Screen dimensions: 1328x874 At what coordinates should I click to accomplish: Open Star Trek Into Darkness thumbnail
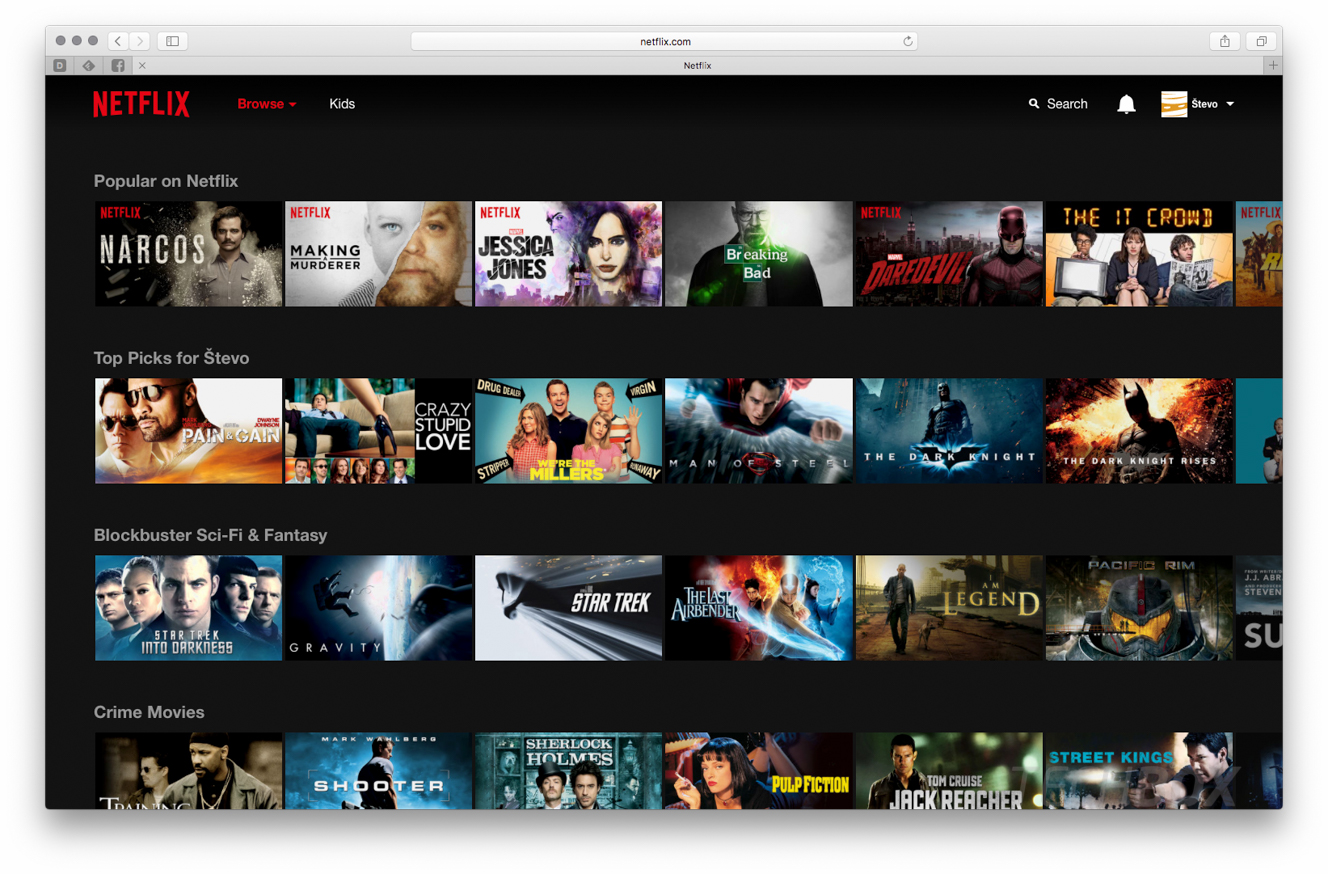click(x=188, y=608)
